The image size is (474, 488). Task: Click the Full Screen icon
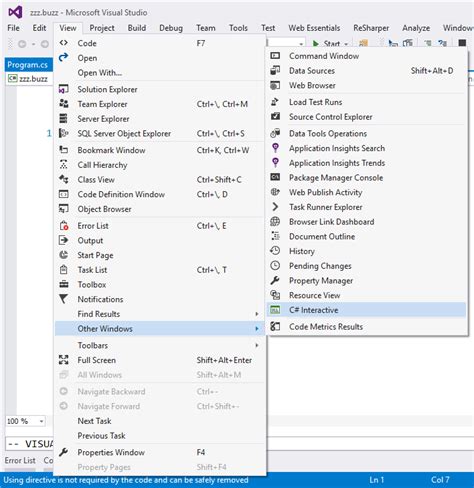[x=63, y=360]
